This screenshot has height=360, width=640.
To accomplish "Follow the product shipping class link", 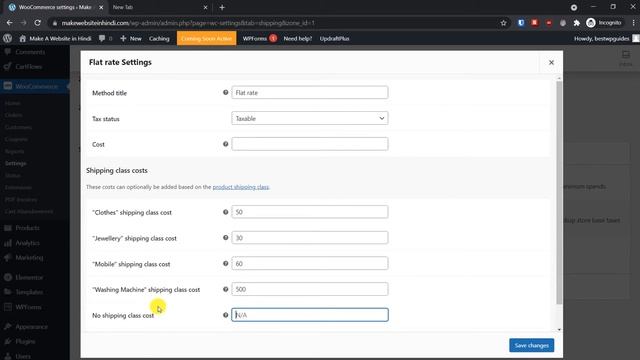I will pos(241,187).
